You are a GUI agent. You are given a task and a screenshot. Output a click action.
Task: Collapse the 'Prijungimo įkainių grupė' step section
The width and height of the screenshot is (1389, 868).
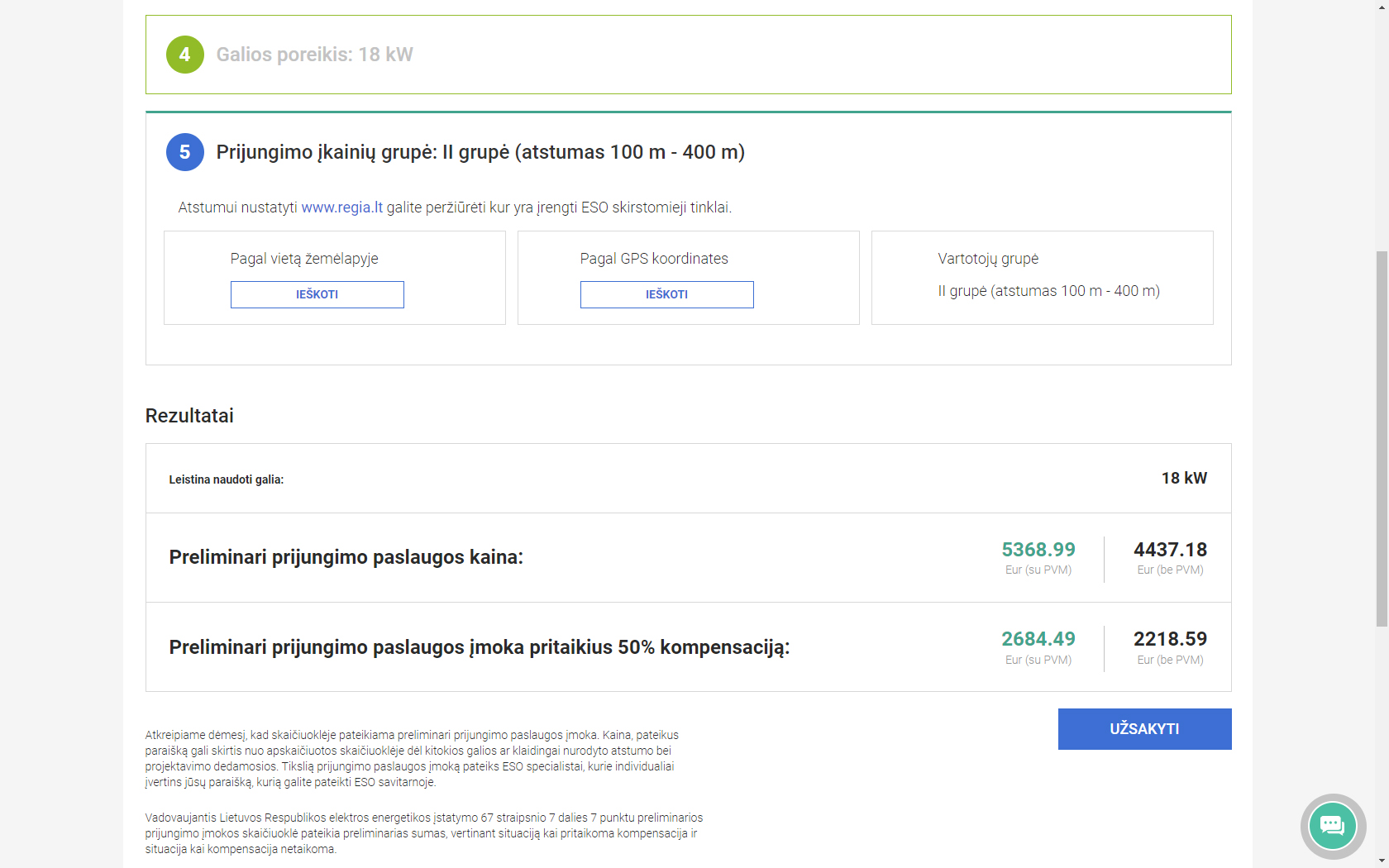pos(480,152)
